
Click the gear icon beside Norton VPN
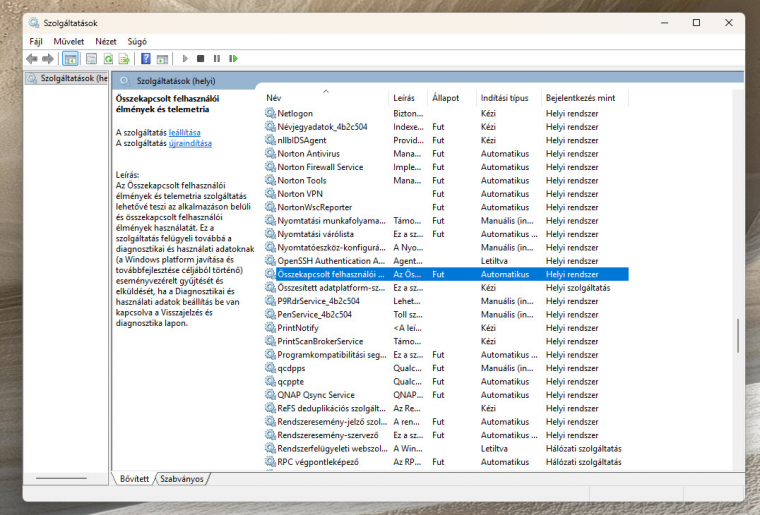point(270,193)
